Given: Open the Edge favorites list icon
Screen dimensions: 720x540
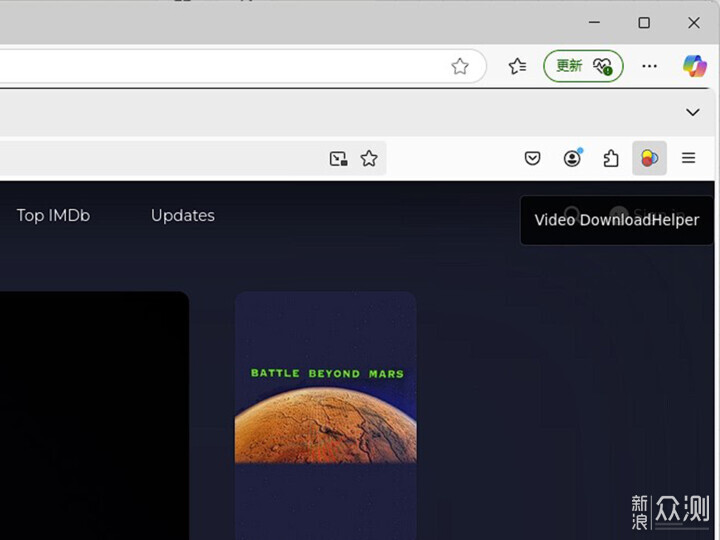Looking at the screenshot, I should tap(518, 66).
